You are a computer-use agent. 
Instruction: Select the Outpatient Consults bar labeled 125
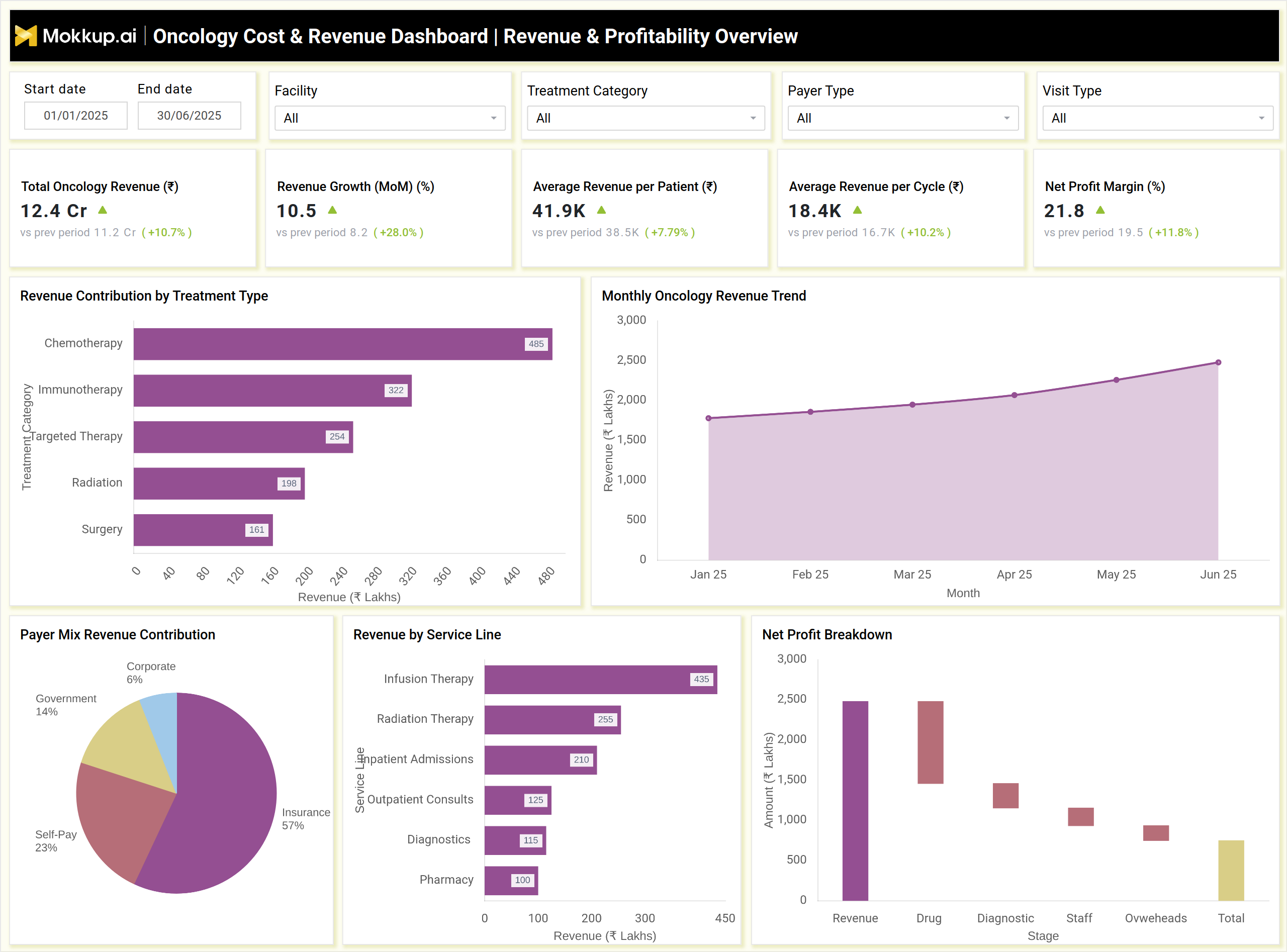coord(518,800)
